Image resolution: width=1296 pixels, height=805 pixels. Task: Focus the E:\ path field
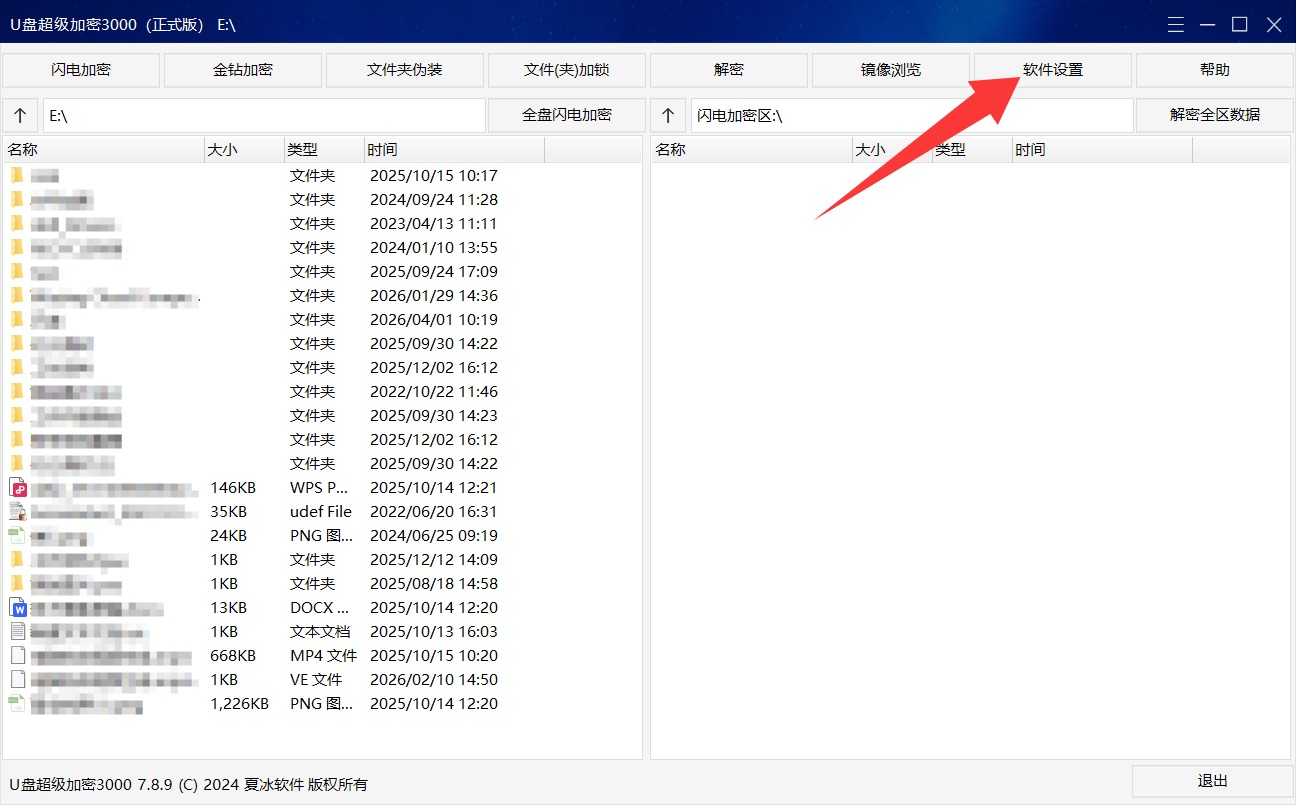click(x=264, y=115)
